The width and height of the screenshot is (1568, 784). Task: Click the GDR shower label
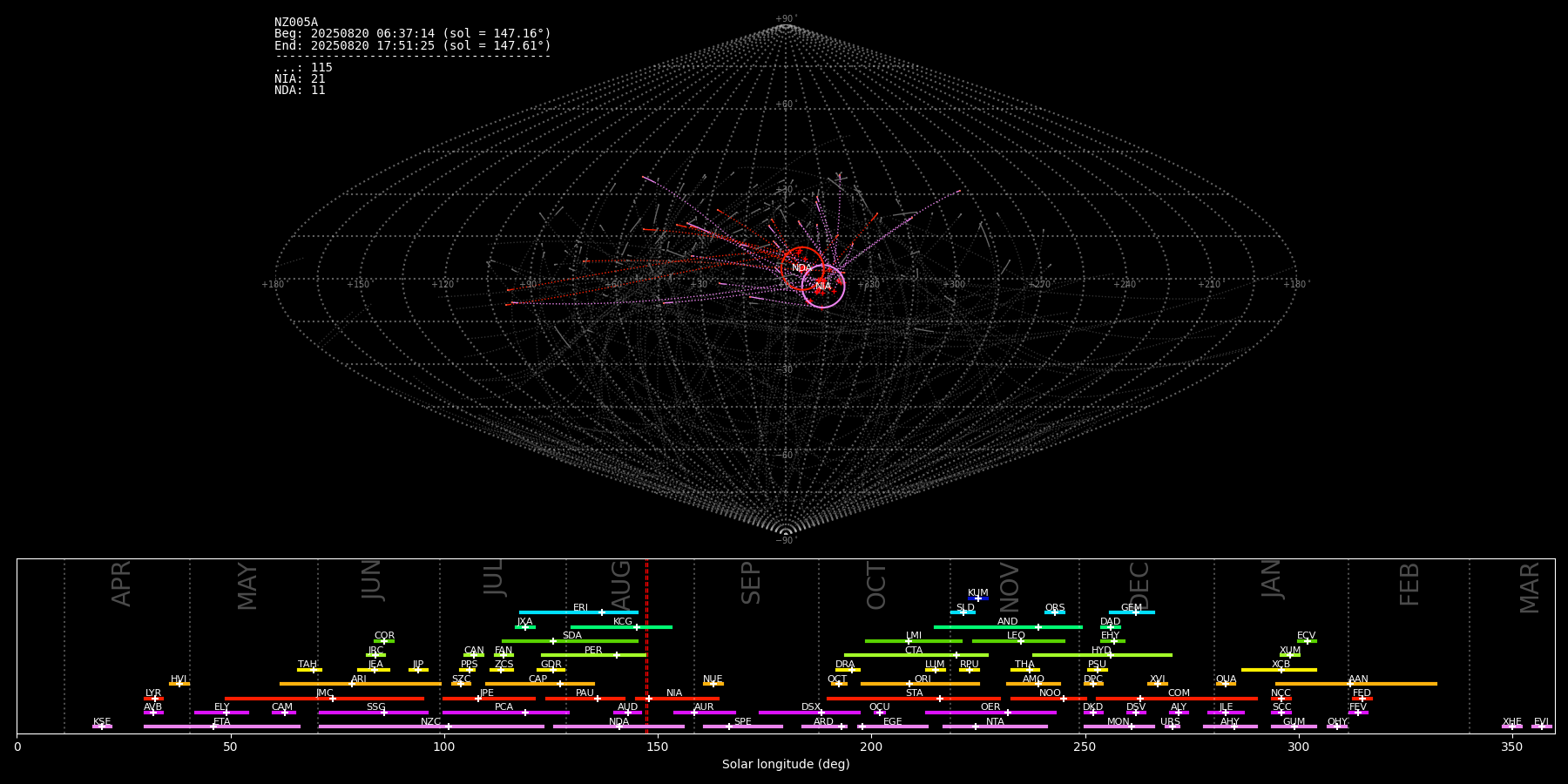click(x=551, y=665)
